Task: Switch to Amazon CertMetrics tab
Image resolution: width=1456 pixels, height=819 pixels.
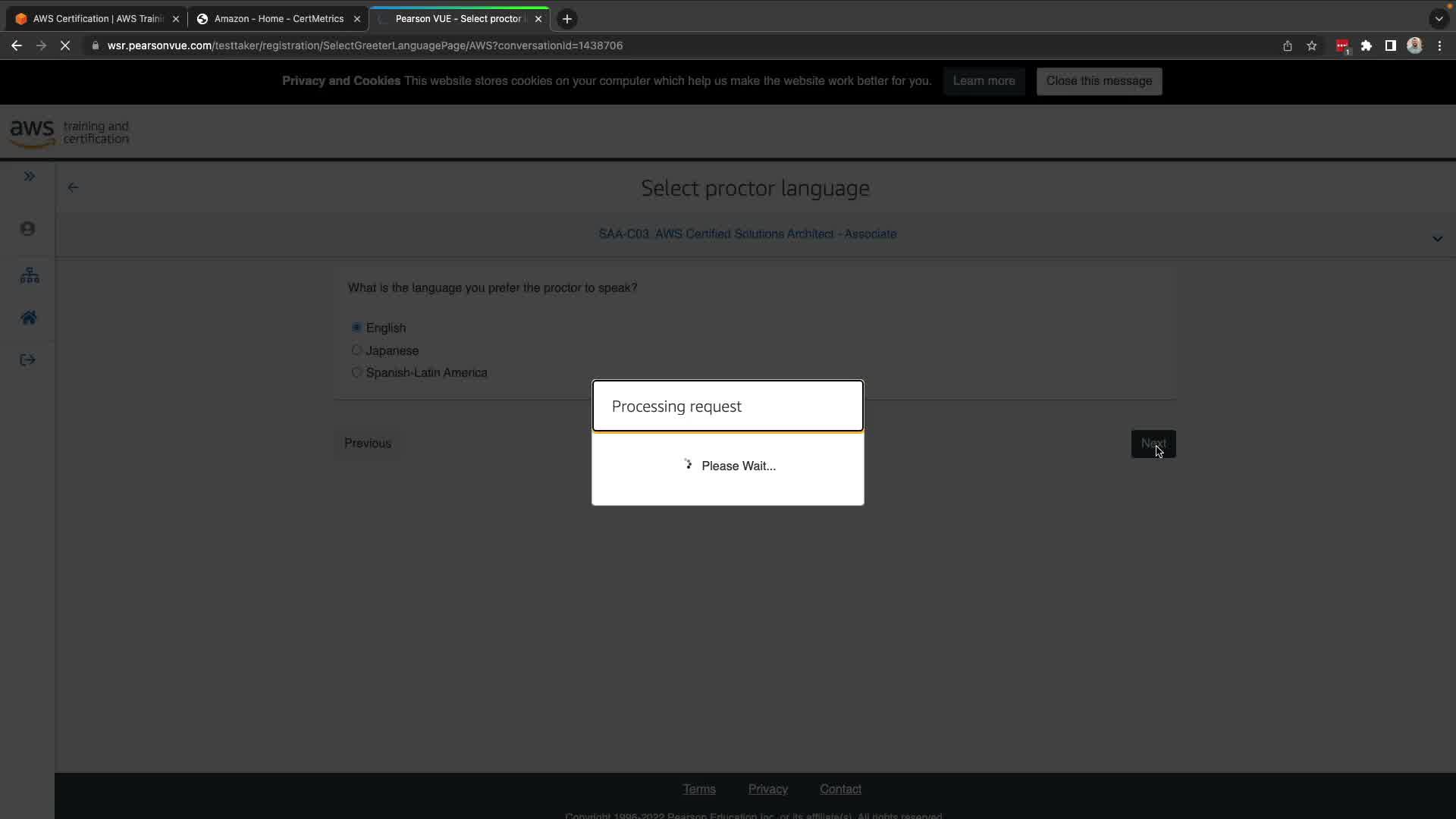Action: 278,19
